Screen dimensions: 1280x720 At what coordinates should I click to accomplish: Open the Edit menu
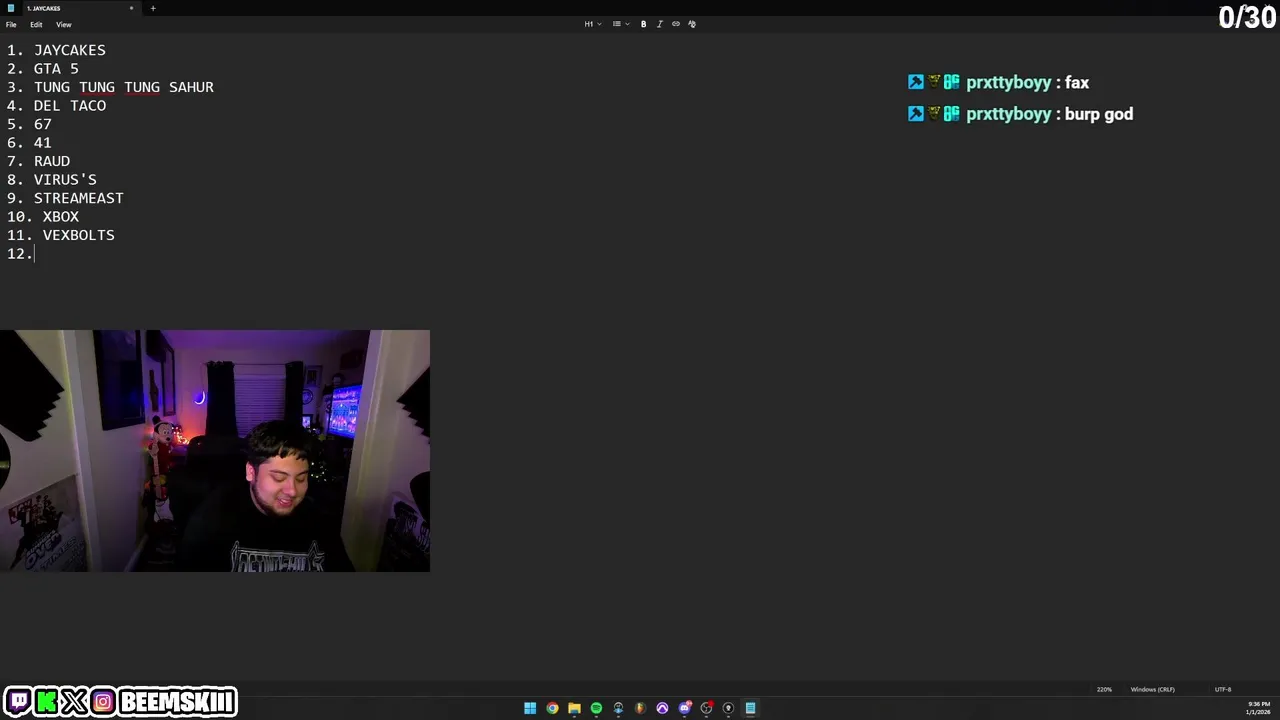[36, 24]
